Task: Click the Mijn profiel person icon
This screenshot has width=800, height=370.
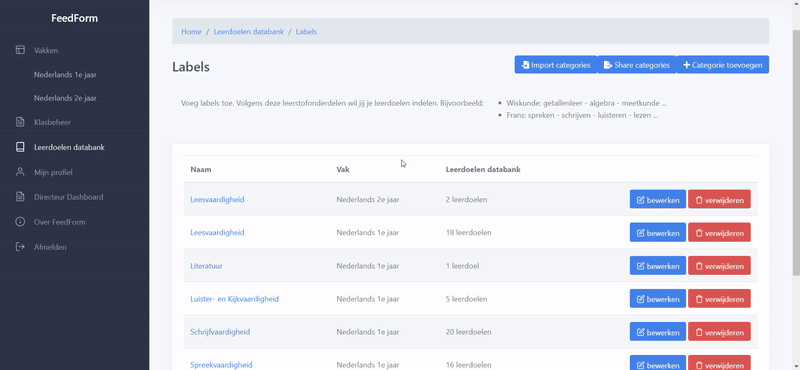Action: tap(20, 172)
